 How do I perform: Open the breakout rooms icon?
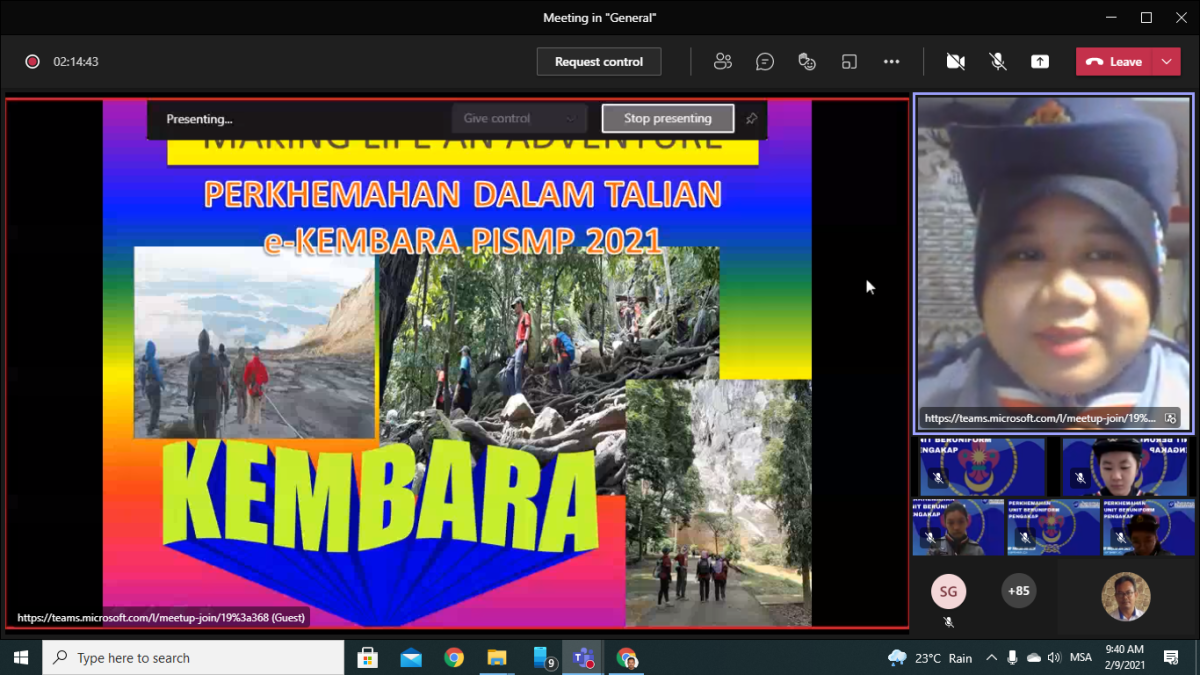coord(849,62)
